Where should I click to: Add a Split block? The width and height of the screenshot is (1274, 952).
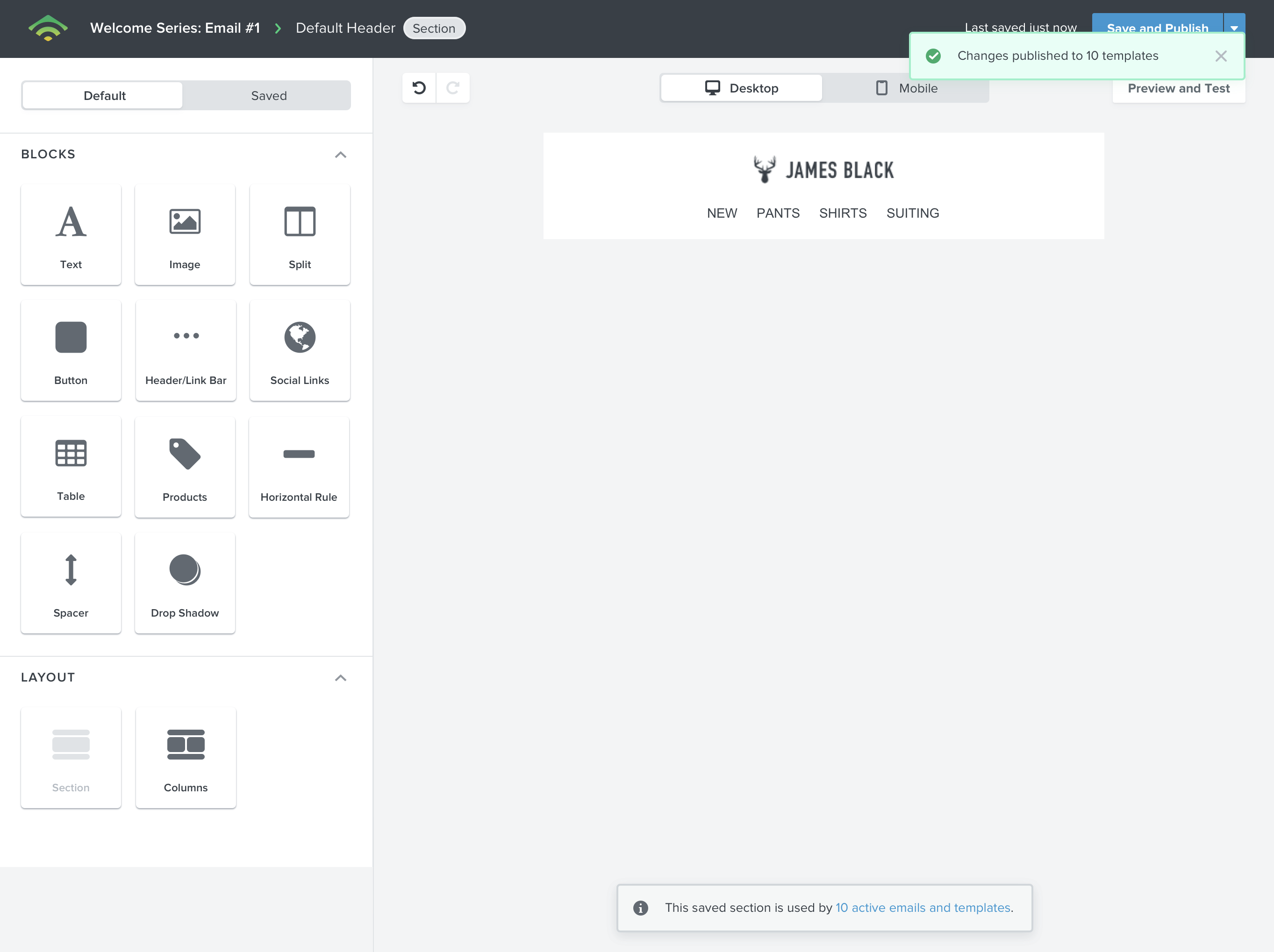(x=300, y=235)
